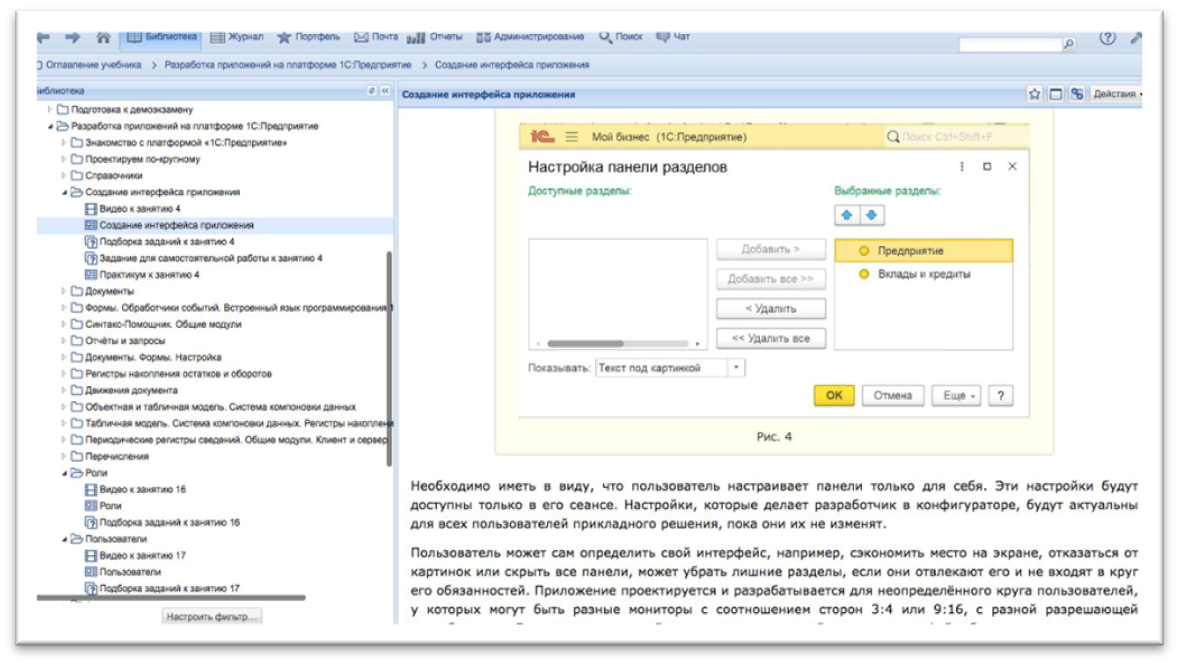The height and width of the screenshot is (665, 1179).
Task: Collapse Разработка приложений на платформе 1С:Предприятие in tree
Action: click(x=50, y=126)
